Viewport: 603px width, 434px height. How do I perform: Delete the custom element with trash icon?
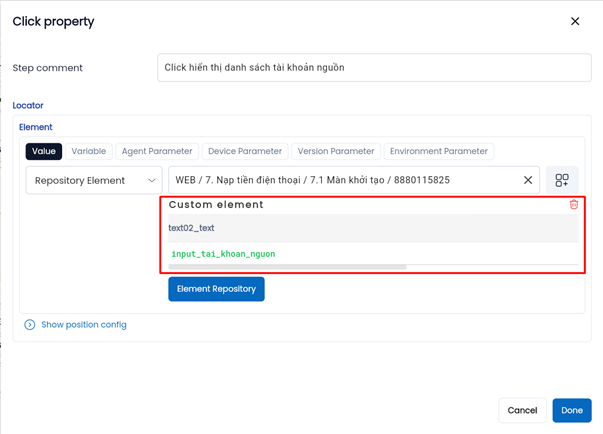(574, 204)
